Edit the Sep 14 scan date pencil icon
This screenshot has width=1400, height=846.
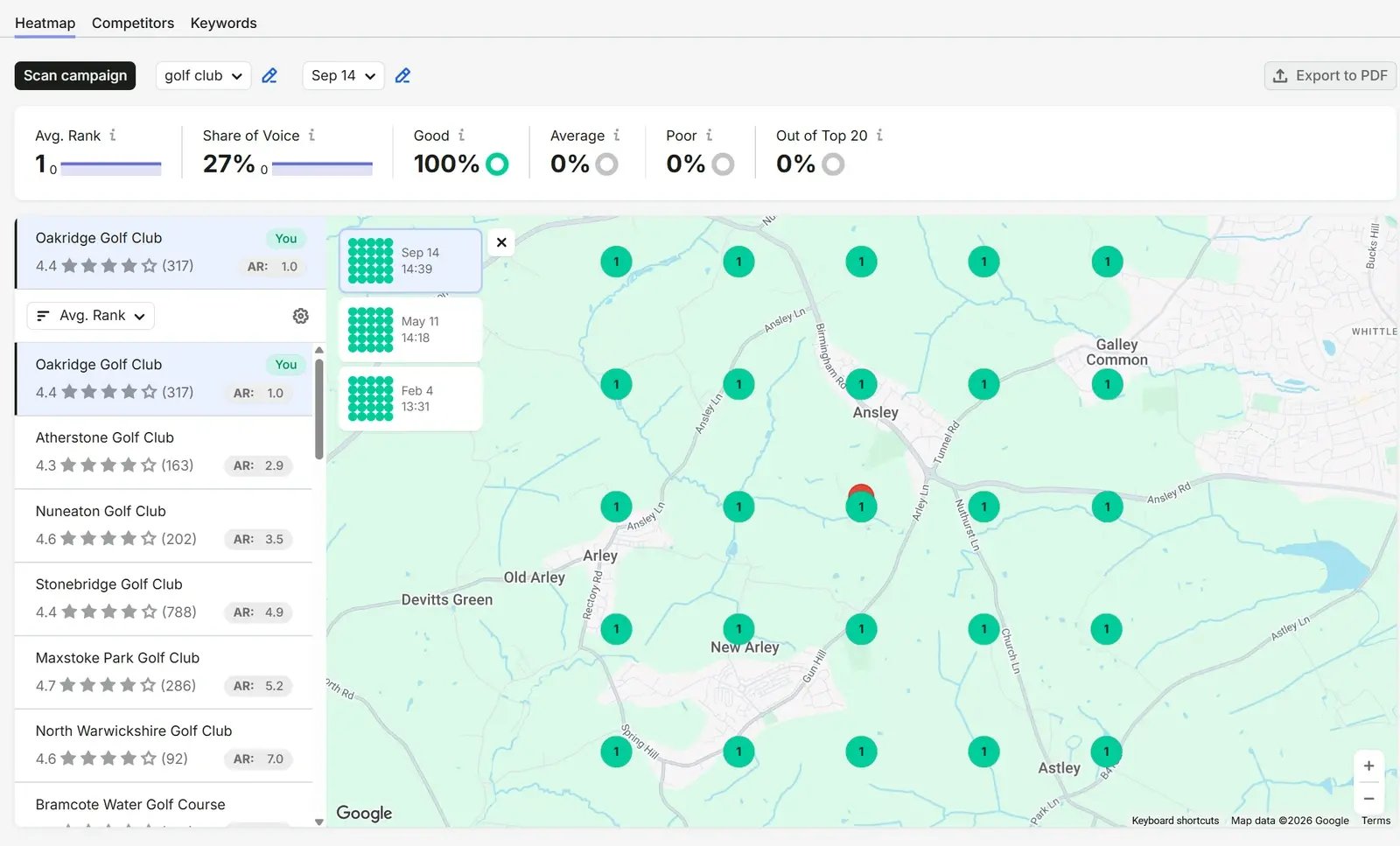tap(402, 76)
